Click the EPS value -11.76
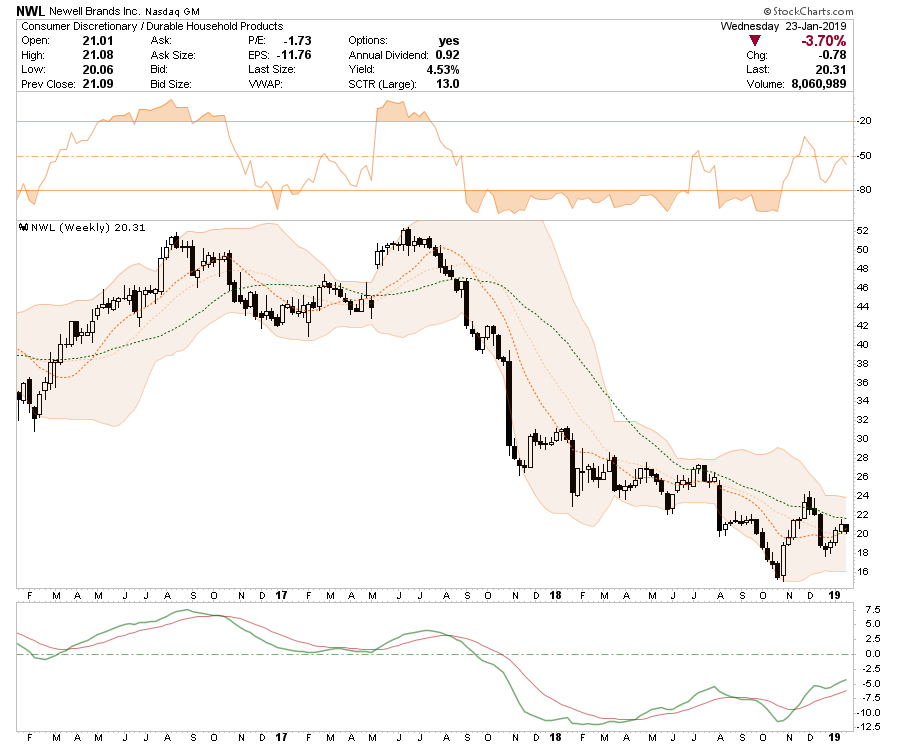 click(x=294, y=55)
